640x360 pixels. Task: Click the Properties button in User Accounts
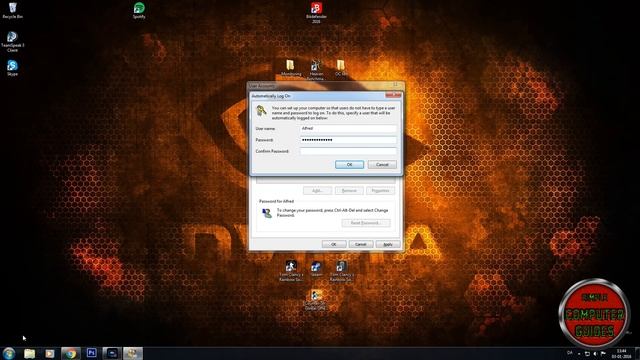point(380,191)
